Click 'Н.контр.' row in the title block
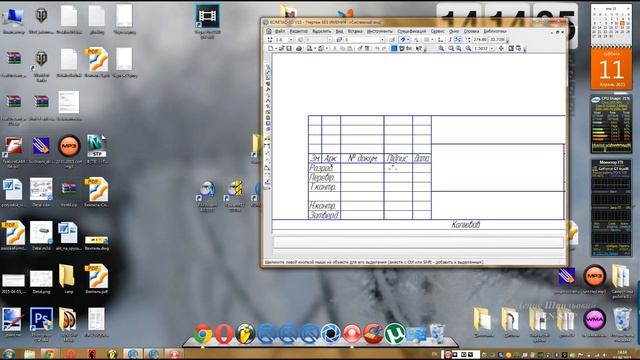The image size is (640, 360). (x=322, y=205)
